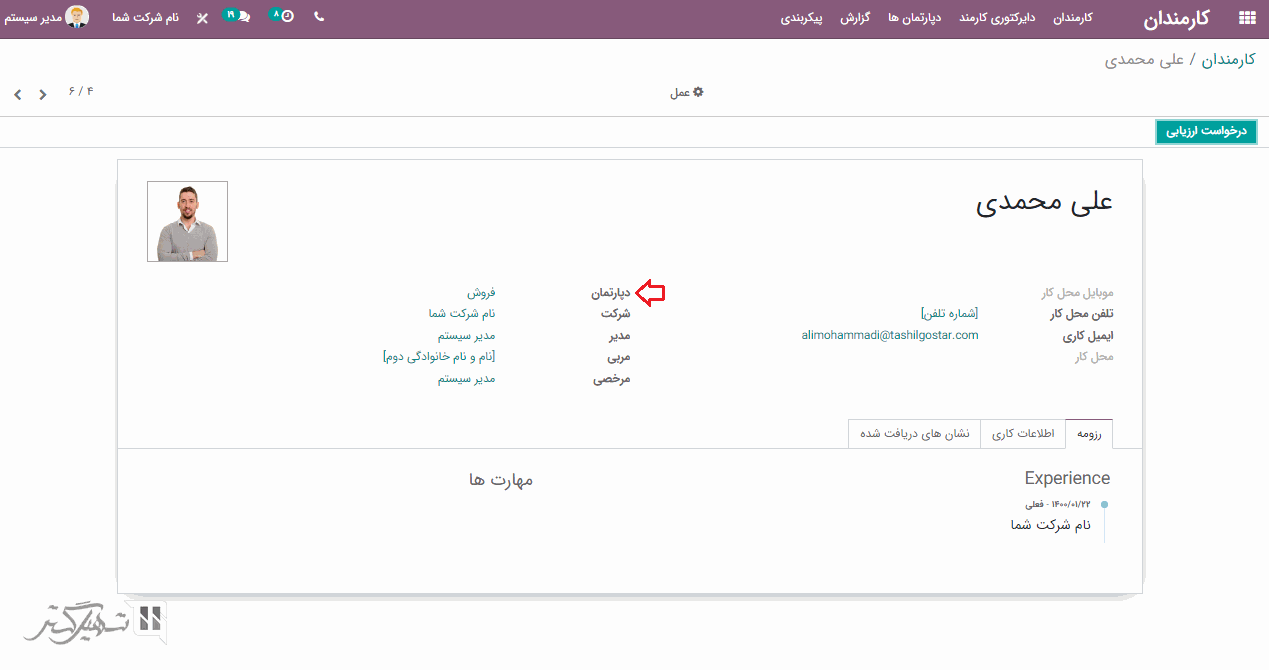Click the مدیر سیستم user avatar
The width and height of the screenshot is (1269, 670).
pyautogui.click(x=77, y=17)
